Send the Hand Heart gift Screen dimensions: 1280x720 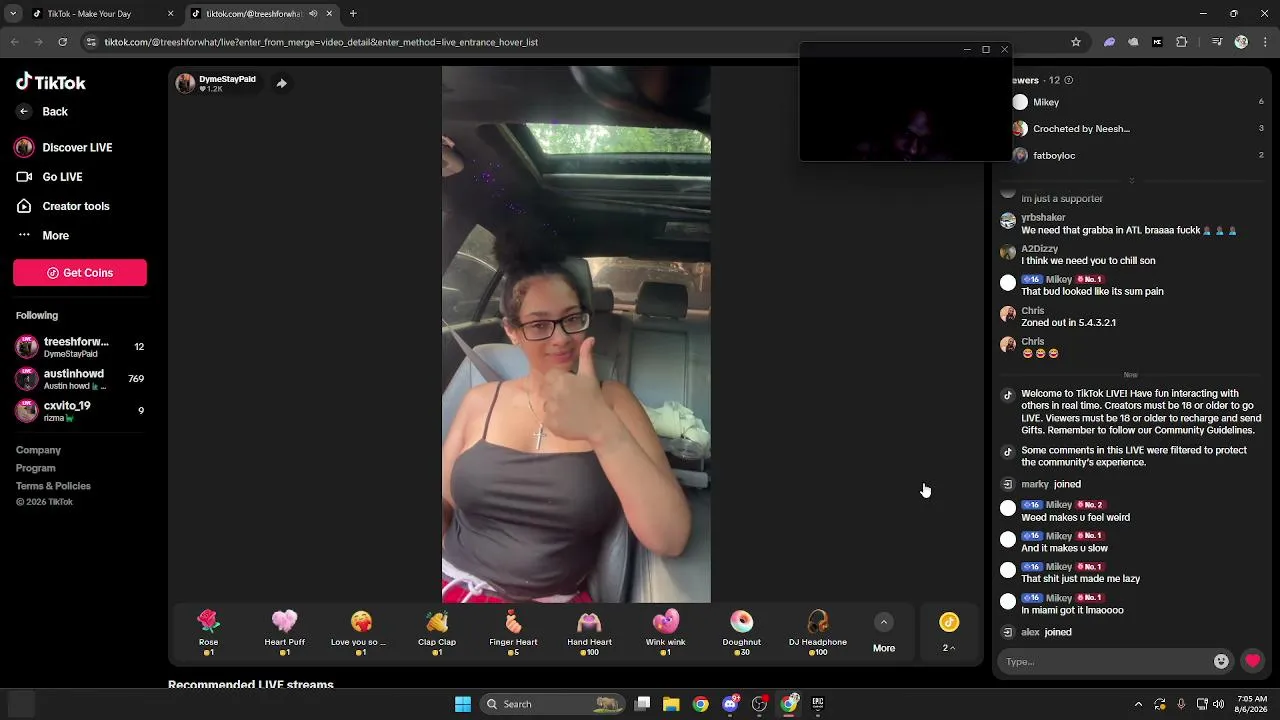589,633
